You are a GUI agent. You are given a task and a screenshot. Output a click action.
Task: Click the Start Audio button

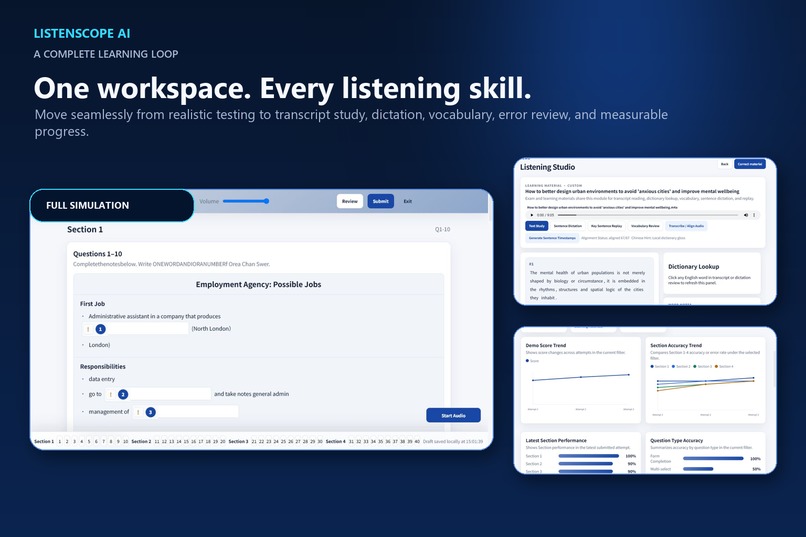(x=453, y=415)
